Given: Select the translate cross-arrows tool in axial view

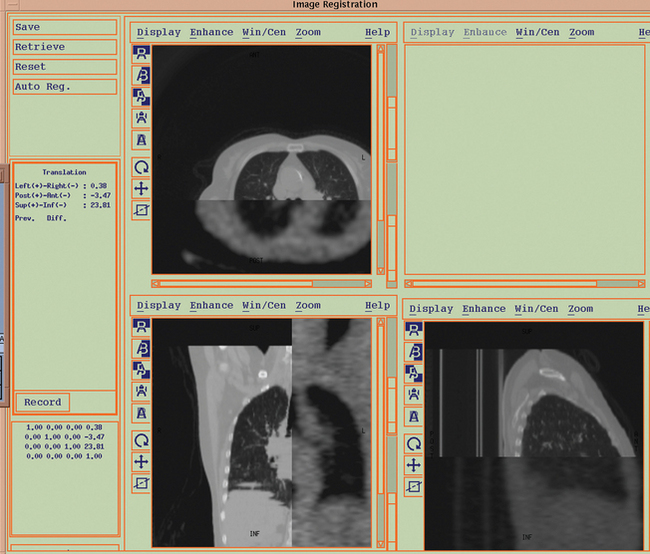Looking at the screenshot, I should (141, 188).
